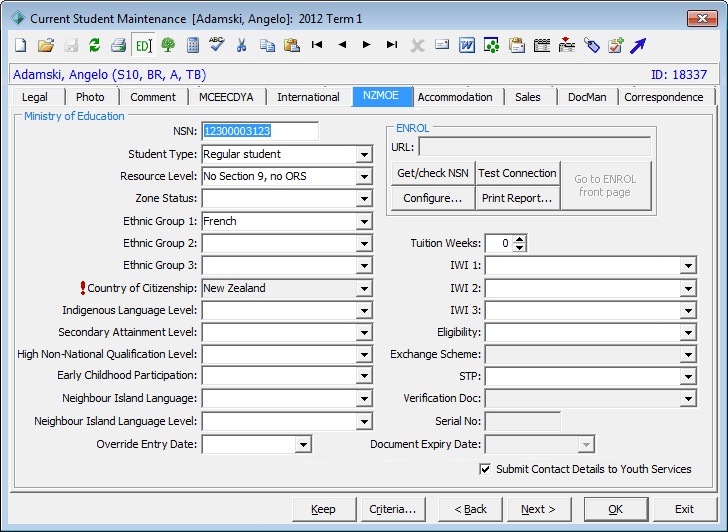This screenshot has height=532, width=728.
Task: Open the Correspondence tab
Action: click(x=663, y=97)
